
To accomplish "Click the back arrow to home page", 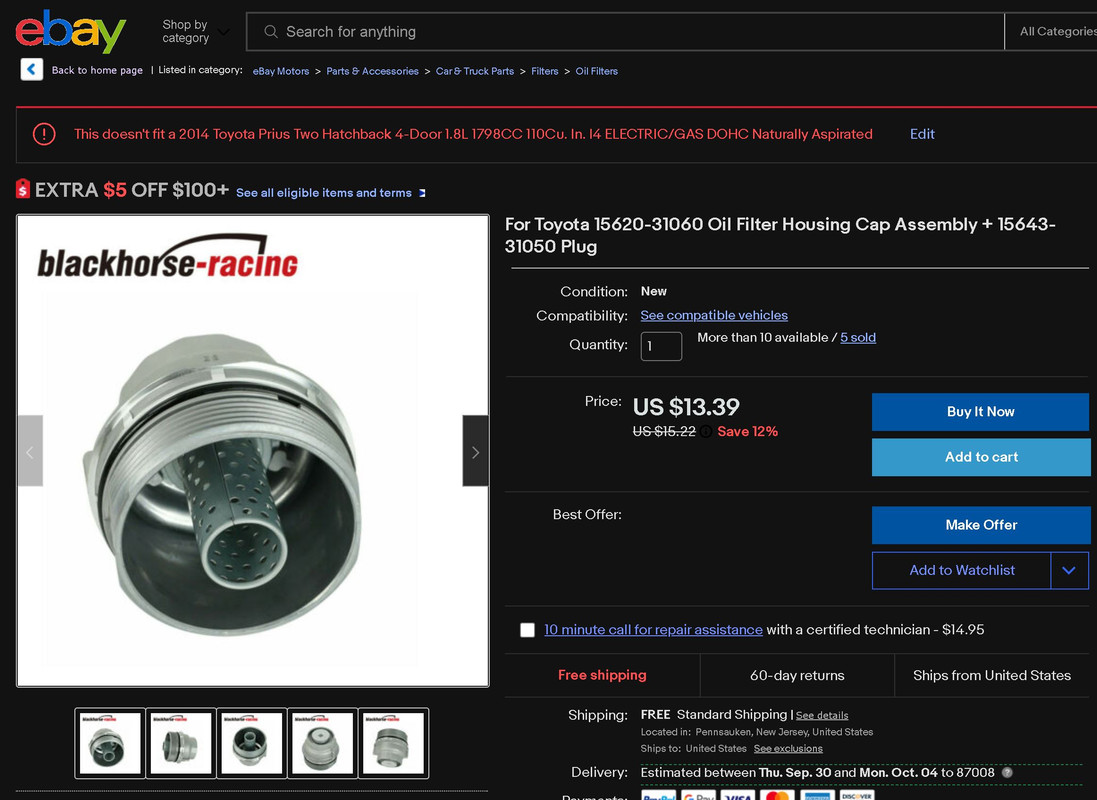I will [31, 69].
